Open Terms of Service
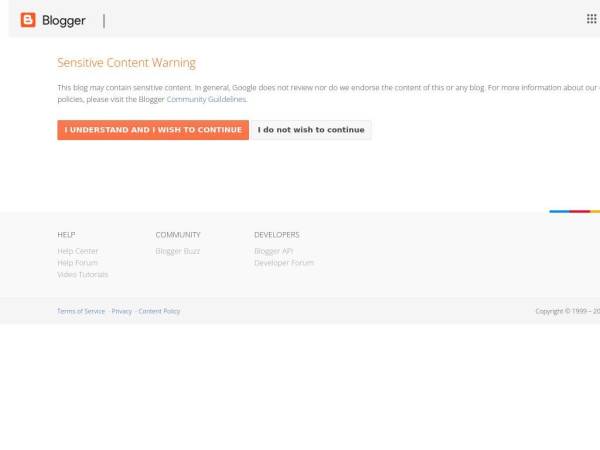Image resolution: width=600 pixels, height=450 pixels. [x=81, y=311]
